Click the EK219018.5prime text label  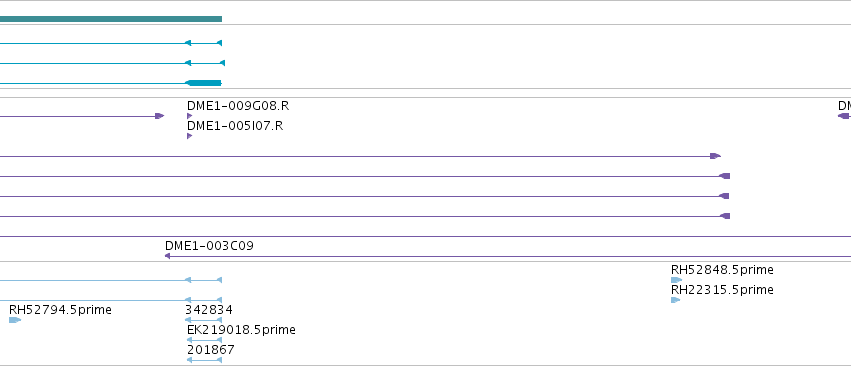tap(241, 330)
